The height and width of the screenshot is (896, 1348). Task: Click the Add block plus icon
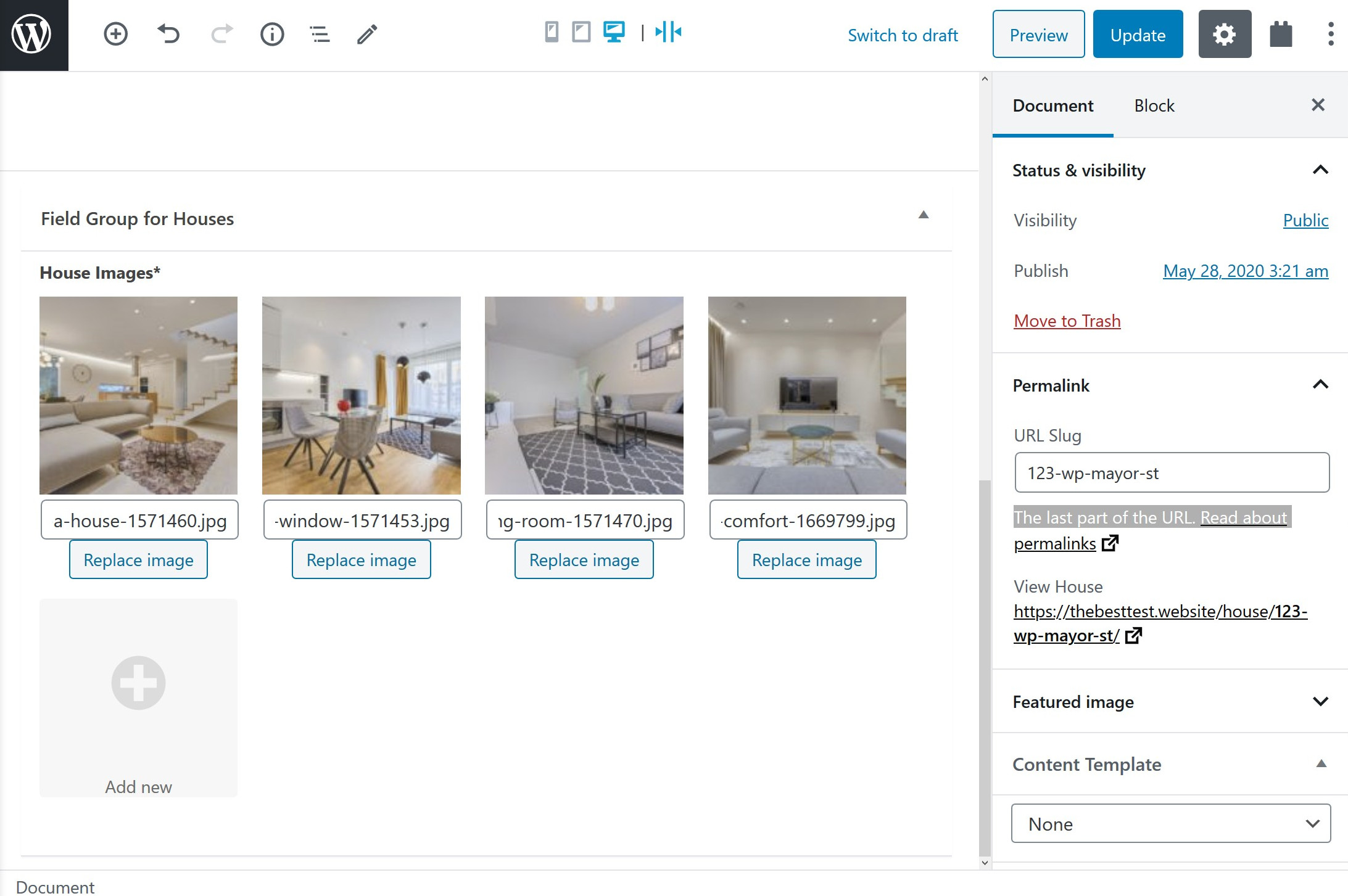115,34
